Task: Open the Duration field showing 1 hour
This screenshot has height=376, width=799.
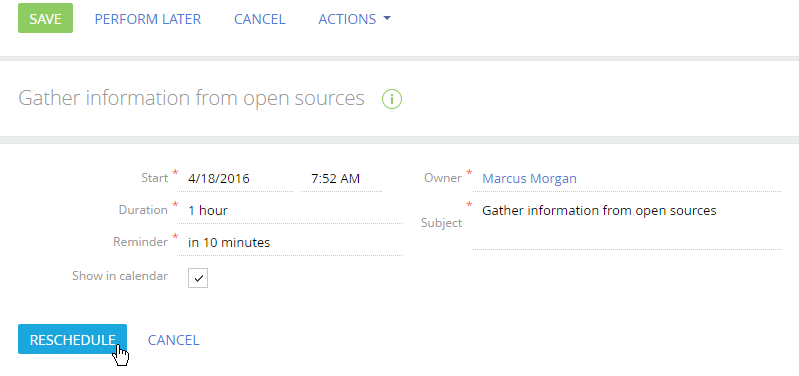Action: [289, 210]
